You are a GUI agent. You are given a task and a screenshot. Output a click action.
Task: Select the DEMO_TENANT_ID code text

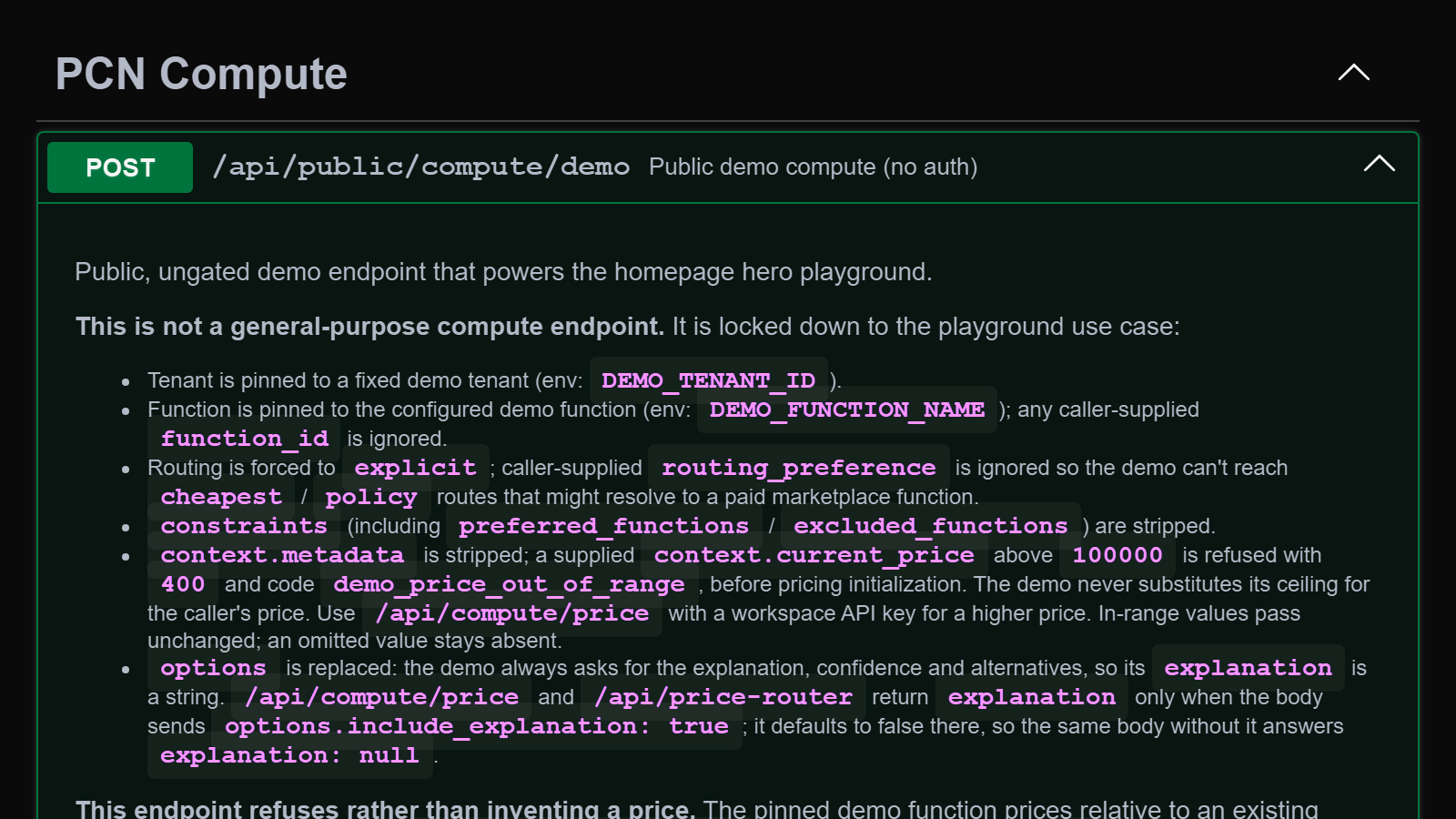708,380
